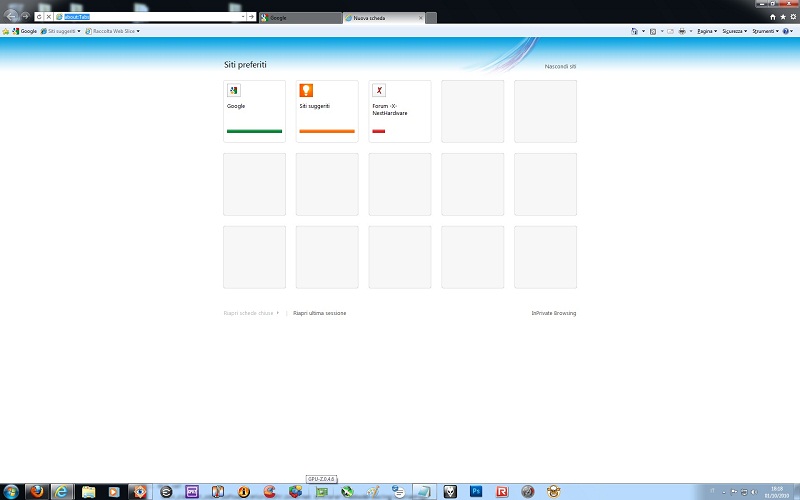This screenshot has width=800, height=500.
Task: Open Firefox from the taskbar
Action: pos(37,491)
